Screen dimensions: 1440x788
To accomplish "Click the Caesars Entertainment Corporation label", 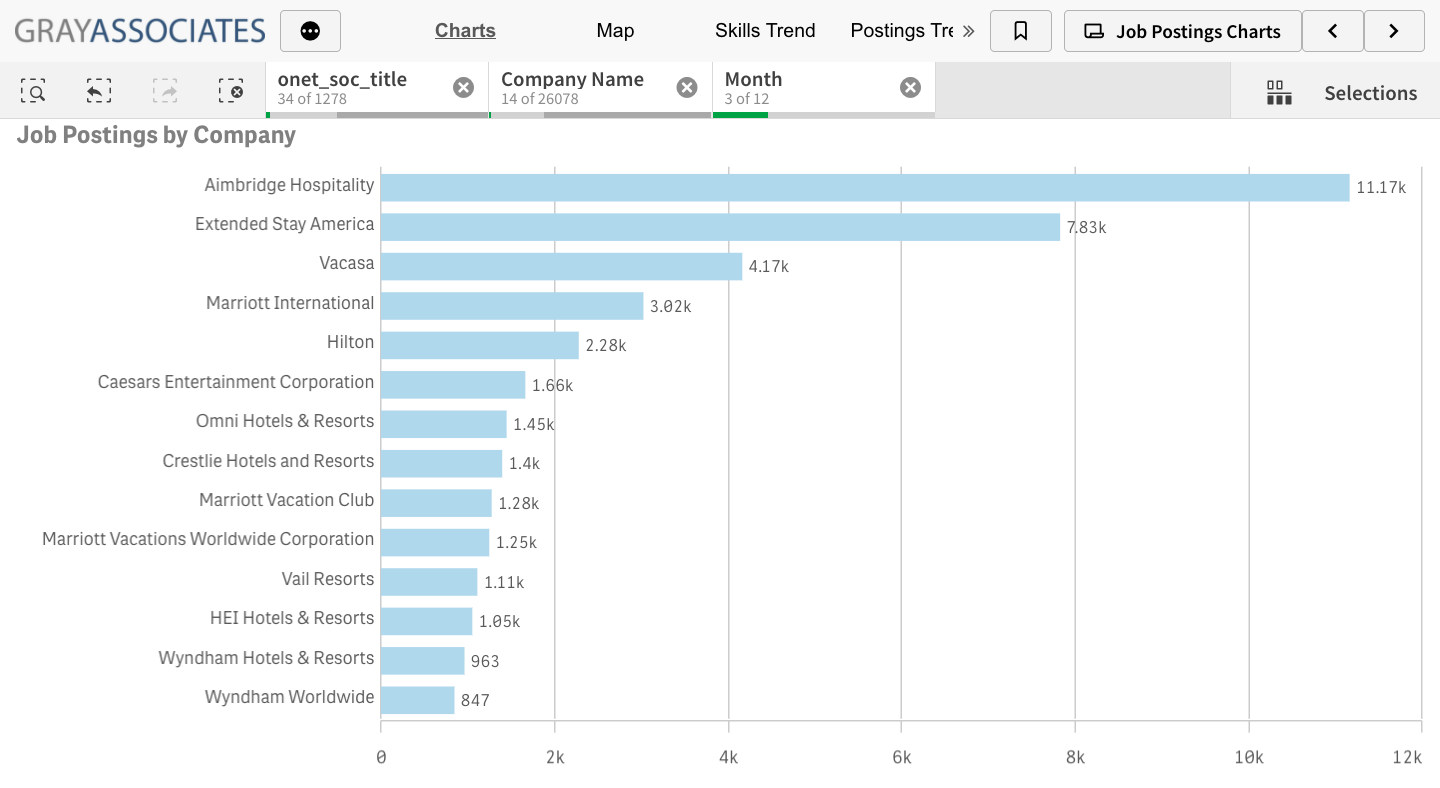I will click(236, 382).
